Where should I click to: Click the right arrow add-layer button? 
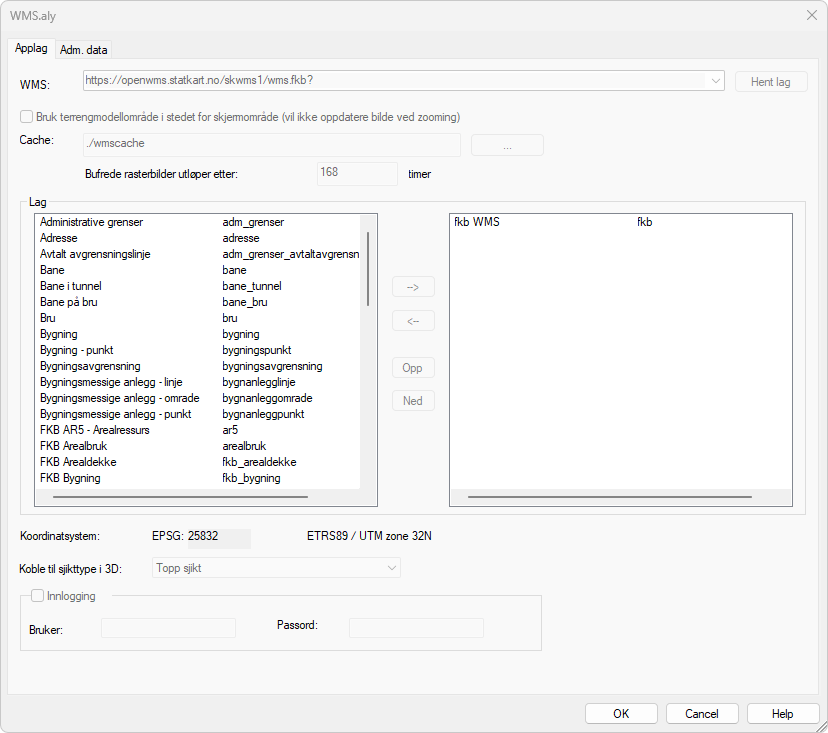(x=413, y=287)
